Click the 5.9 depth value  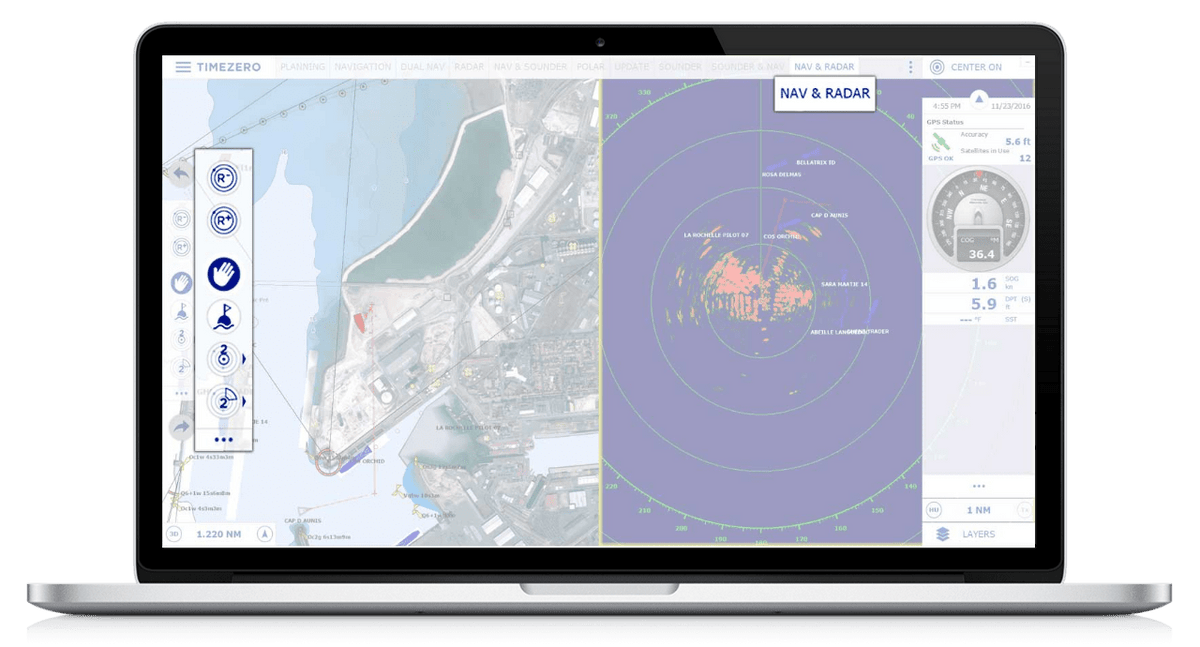click(984, 304)
